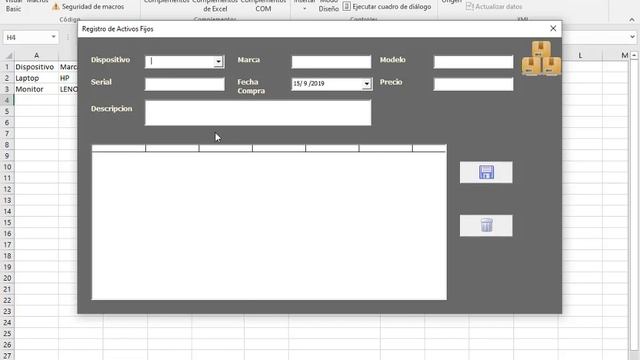The width and height of the screenshot is (640, 360).
Task: Click the Name Box showing H4
Action: click(x=27, y=37)
